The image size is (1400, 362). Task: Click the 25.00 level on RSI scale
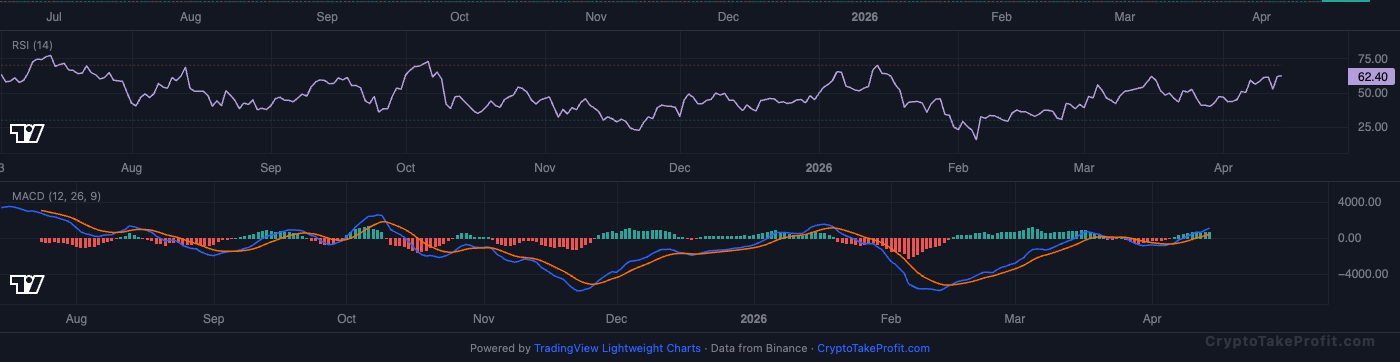pyautogui.click(x=1373, y=127)
